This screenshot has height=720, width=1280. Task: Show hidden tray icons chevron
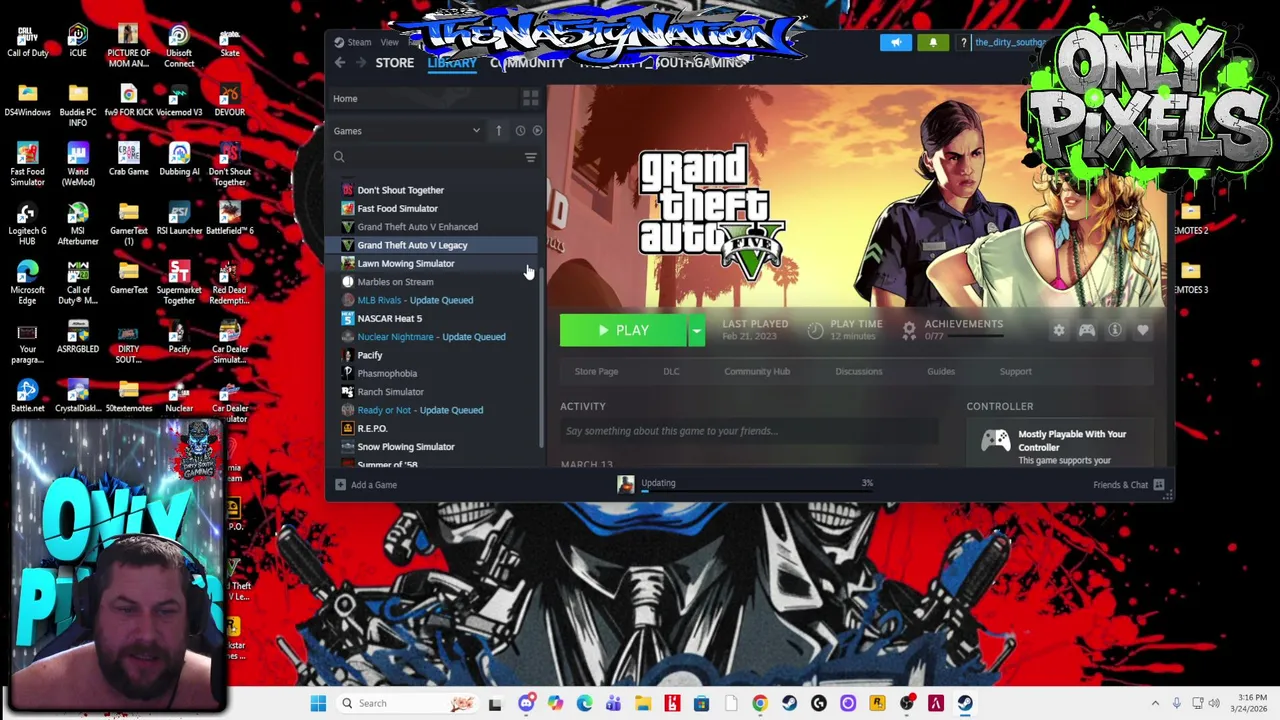[x=1155, y=703]
